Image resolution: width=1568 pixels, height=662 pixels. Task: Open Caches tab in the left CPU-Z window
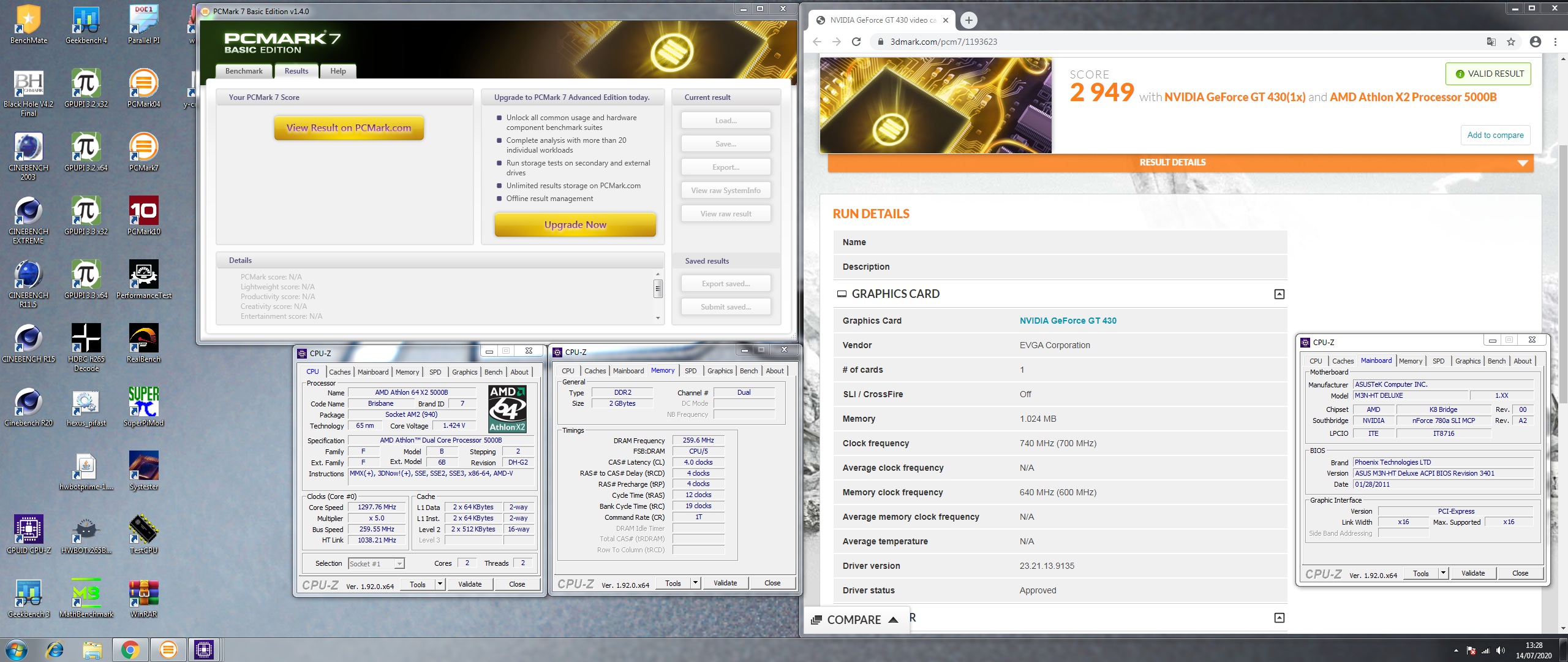340,372
